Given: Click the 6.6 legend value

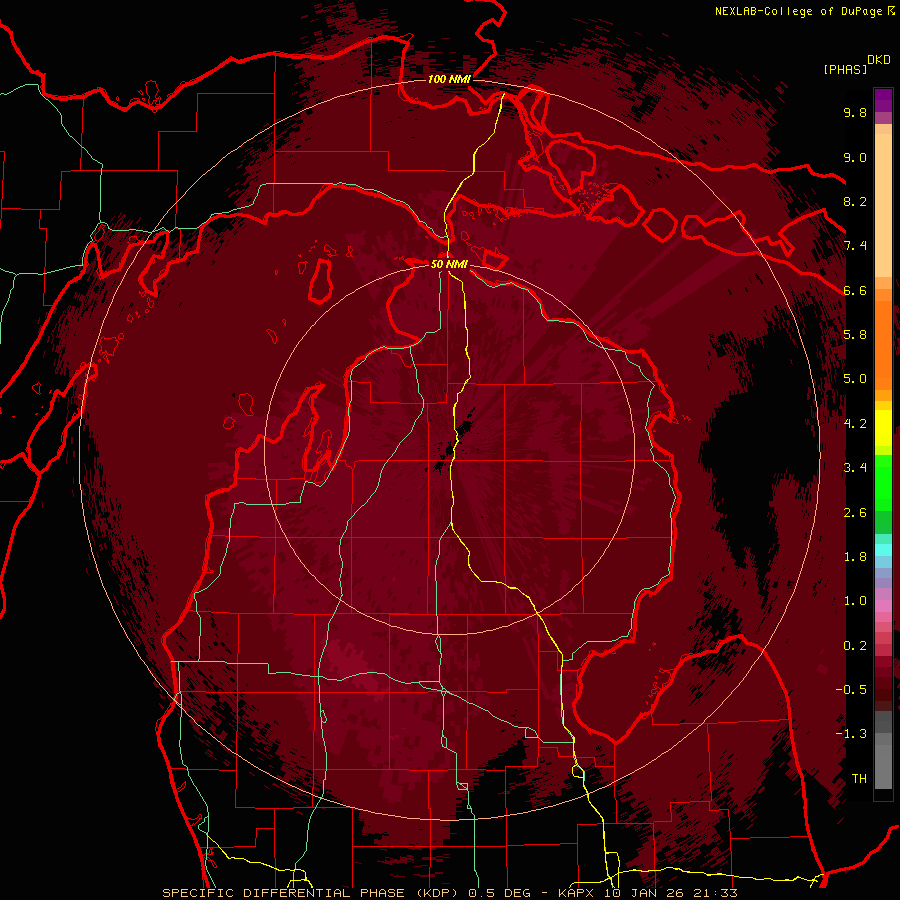Looking at the screenshot, I should [855, 290].
